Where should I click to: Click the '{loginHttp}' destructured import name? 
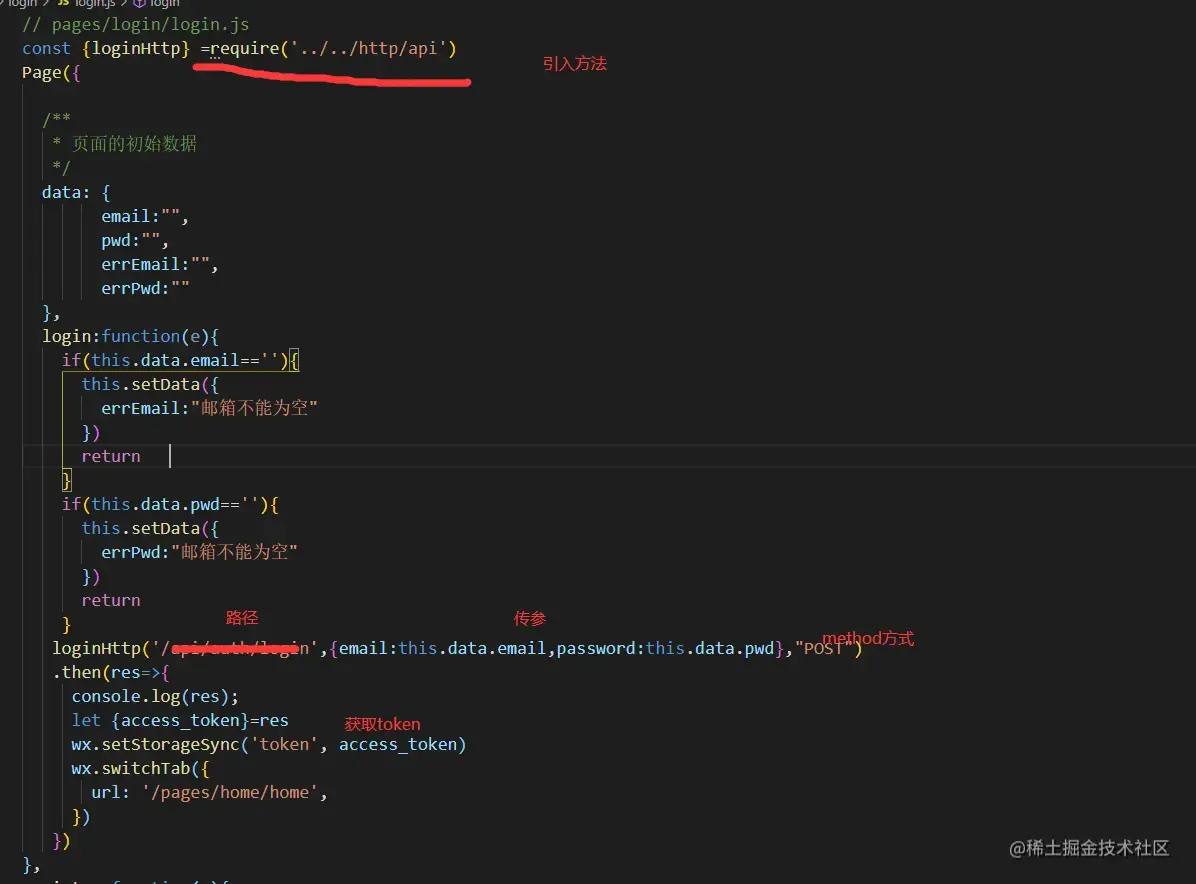tap(136, 48)
